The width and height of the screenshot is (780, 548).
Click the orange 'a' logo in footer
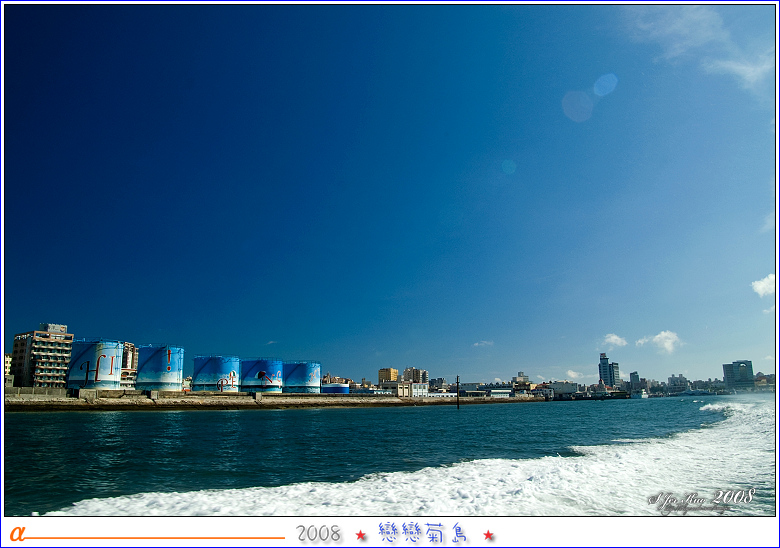click(17, 533)
